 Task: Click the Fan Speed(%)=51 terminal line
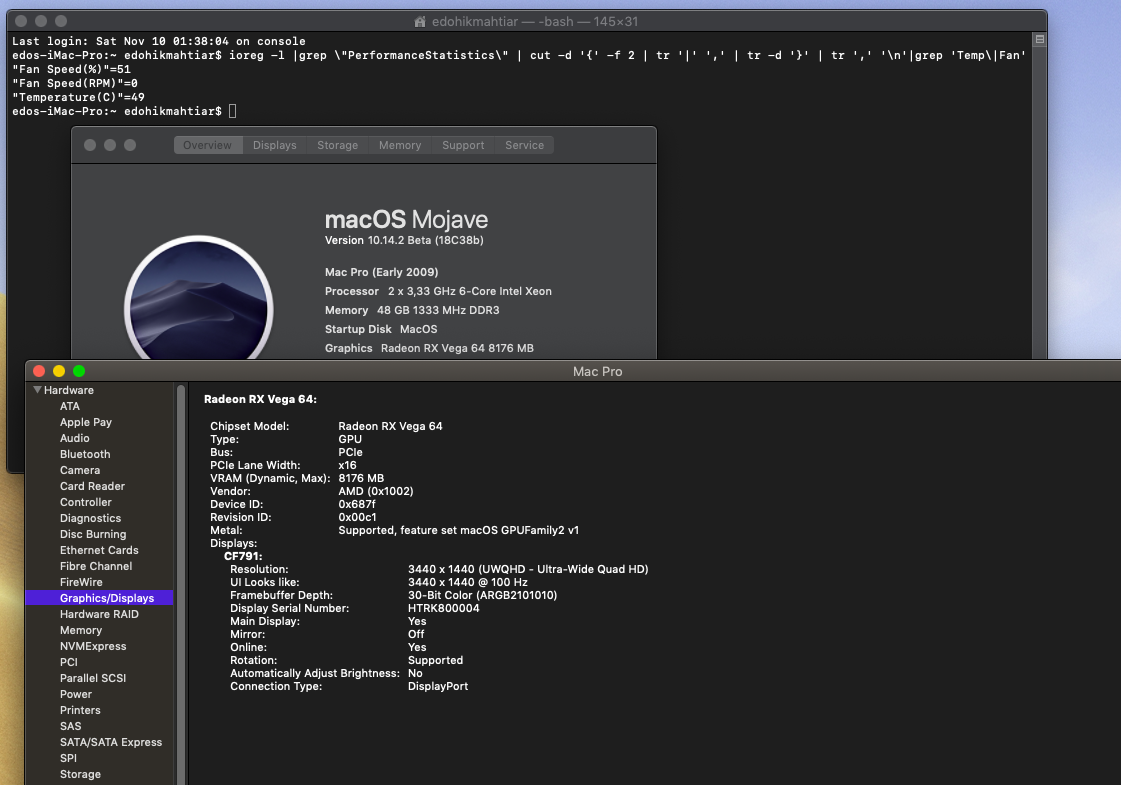tap(71, 69)
